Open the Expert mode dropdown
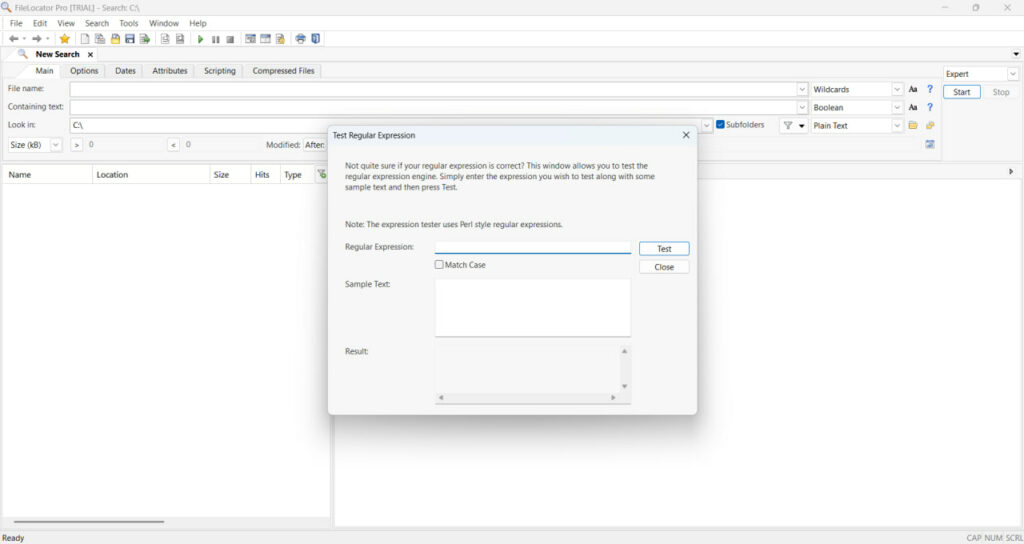Screen dimensions: 1024x544 pyautogui.click(x=1012, y=74)
